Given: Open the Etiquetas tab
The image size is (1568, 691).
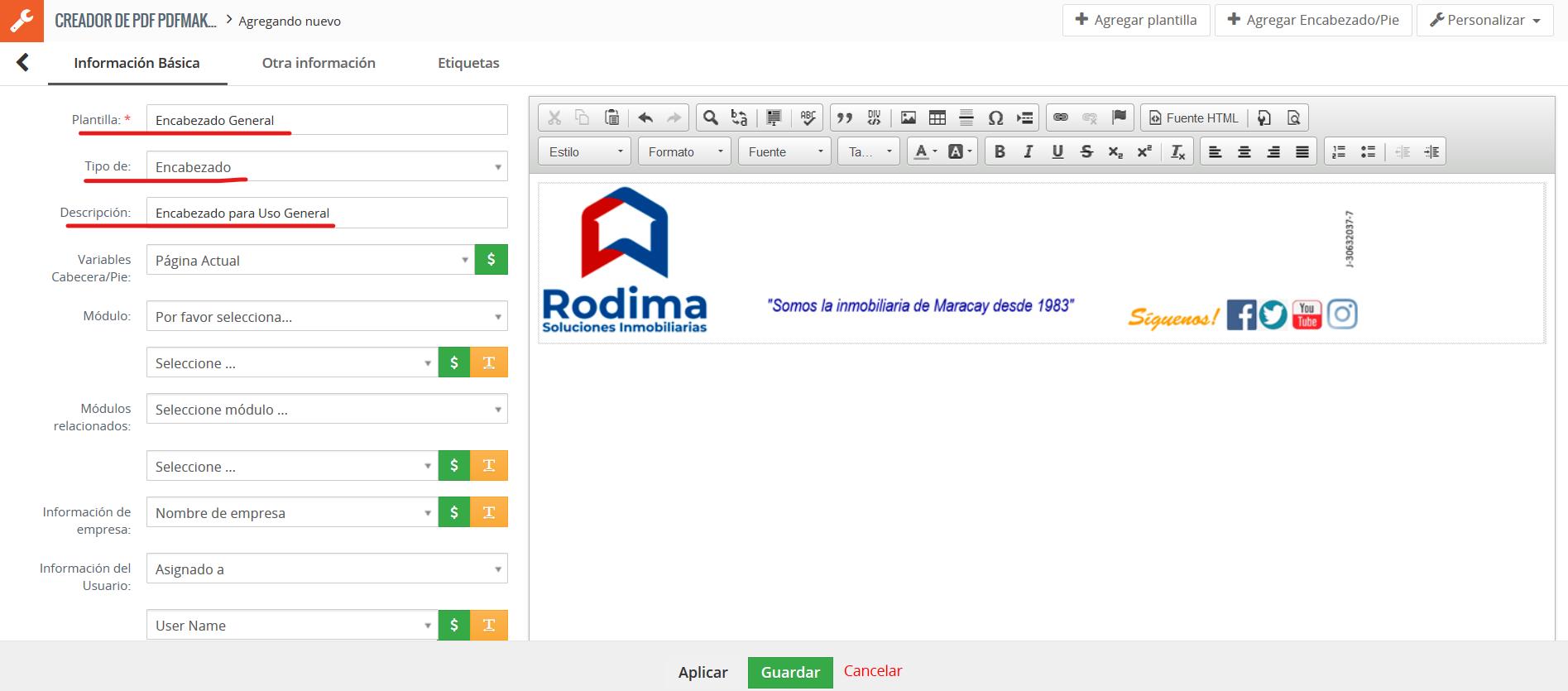Looking at the screenshot, I should pos(468,63).
